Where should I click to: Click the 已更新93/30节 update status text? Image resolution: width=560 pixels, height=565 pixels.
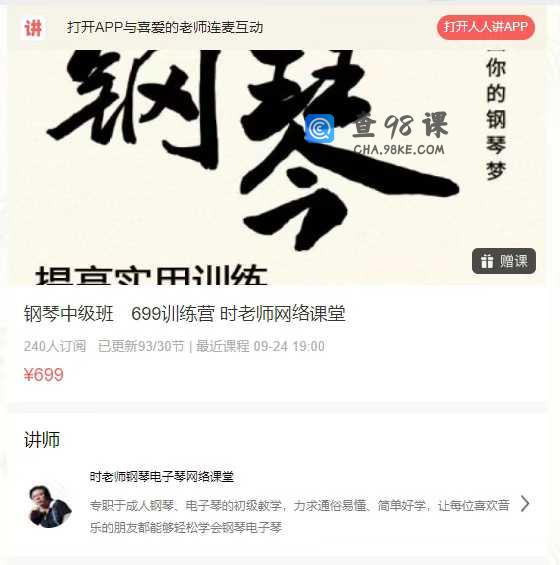coord(141,346)
